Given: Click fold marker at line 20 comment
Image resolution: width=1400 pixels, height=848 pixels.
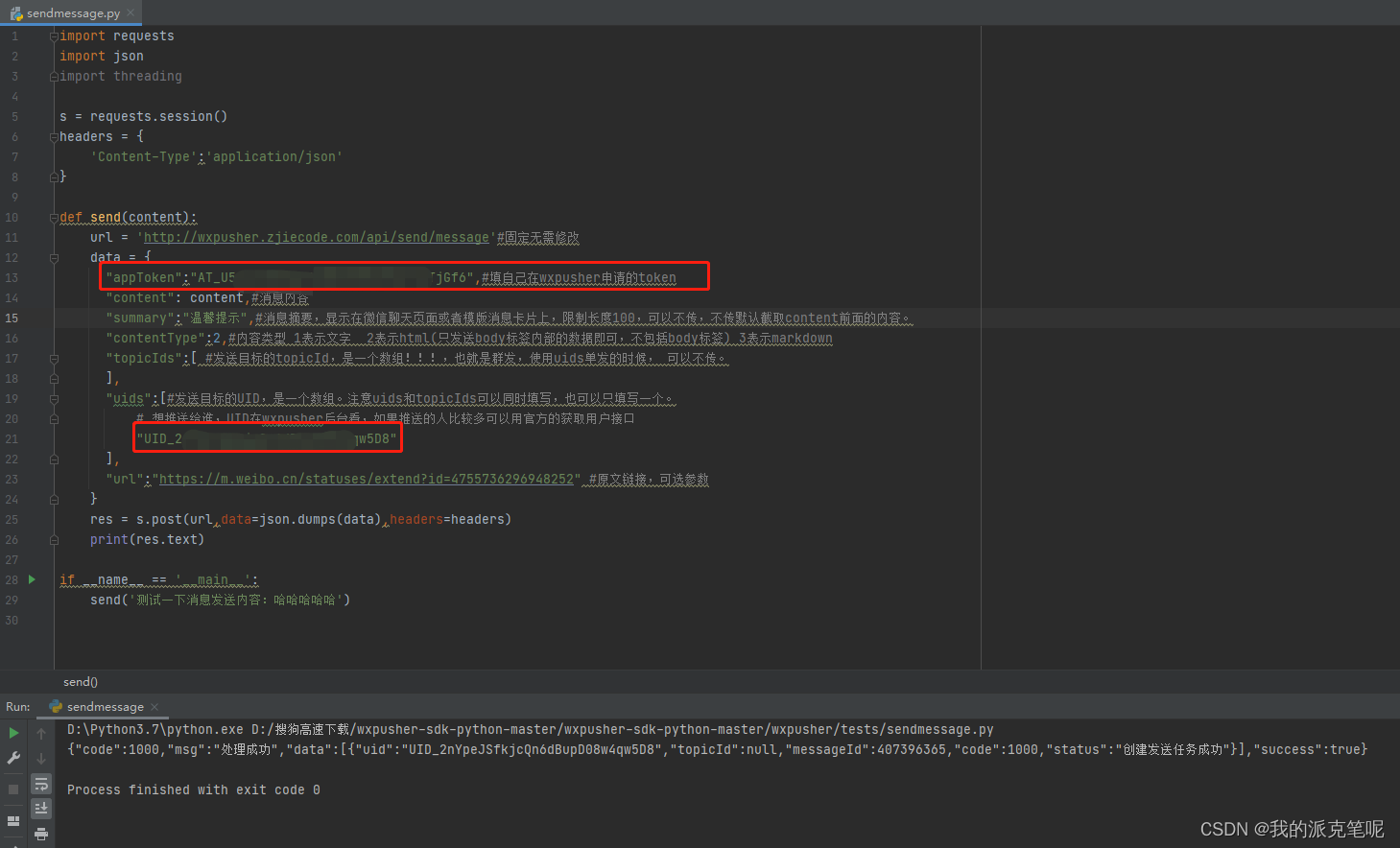Looking at the screenshot, I should [x=54, y=419].
